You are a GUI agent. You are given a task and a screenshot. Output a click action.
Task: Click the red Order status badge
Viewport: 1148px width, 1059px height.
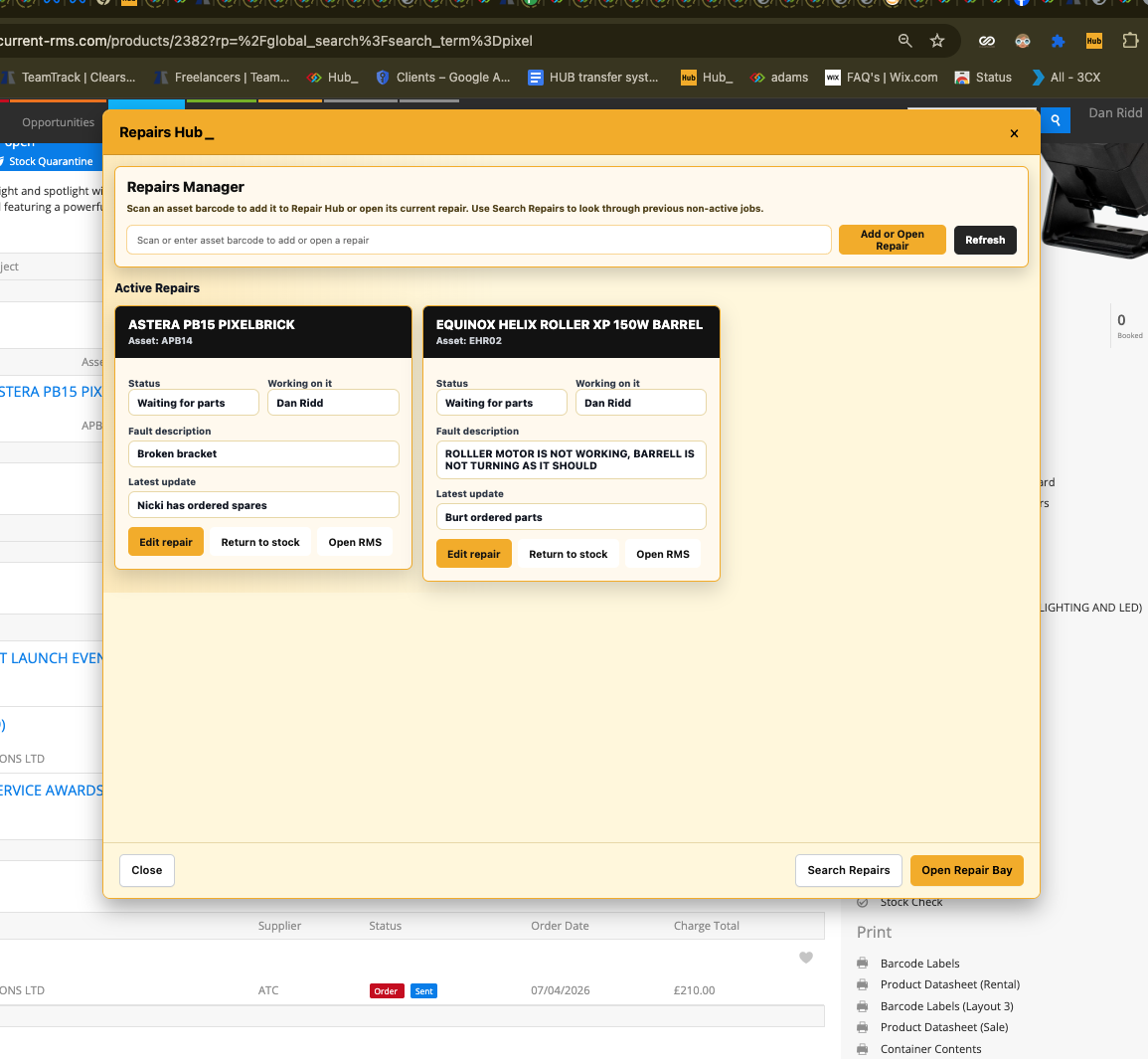(387, 991)
